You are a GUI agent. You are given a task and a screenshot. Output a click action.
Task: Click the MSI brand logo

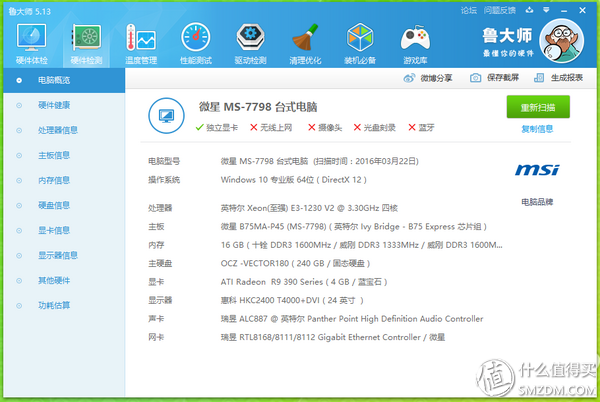click(x=537, y=170)
